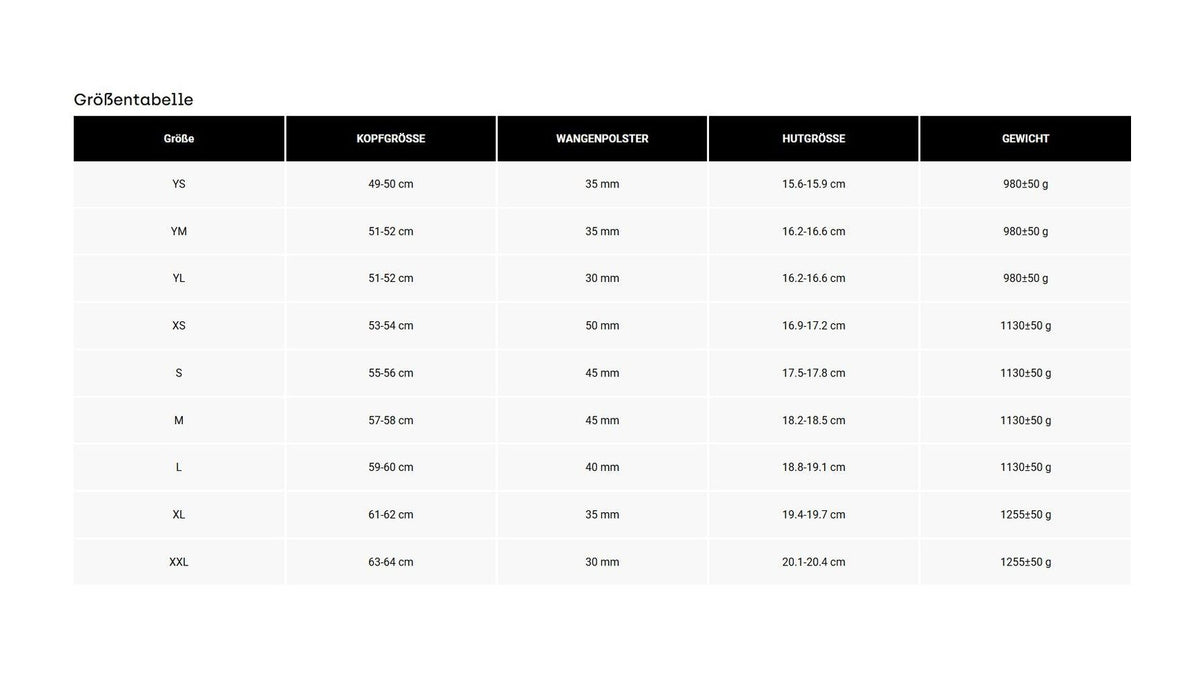Screen dimensions: 1200x675
Task: Select the 19.4-19.7 cm hat size cell
Action: click(814, 515)
